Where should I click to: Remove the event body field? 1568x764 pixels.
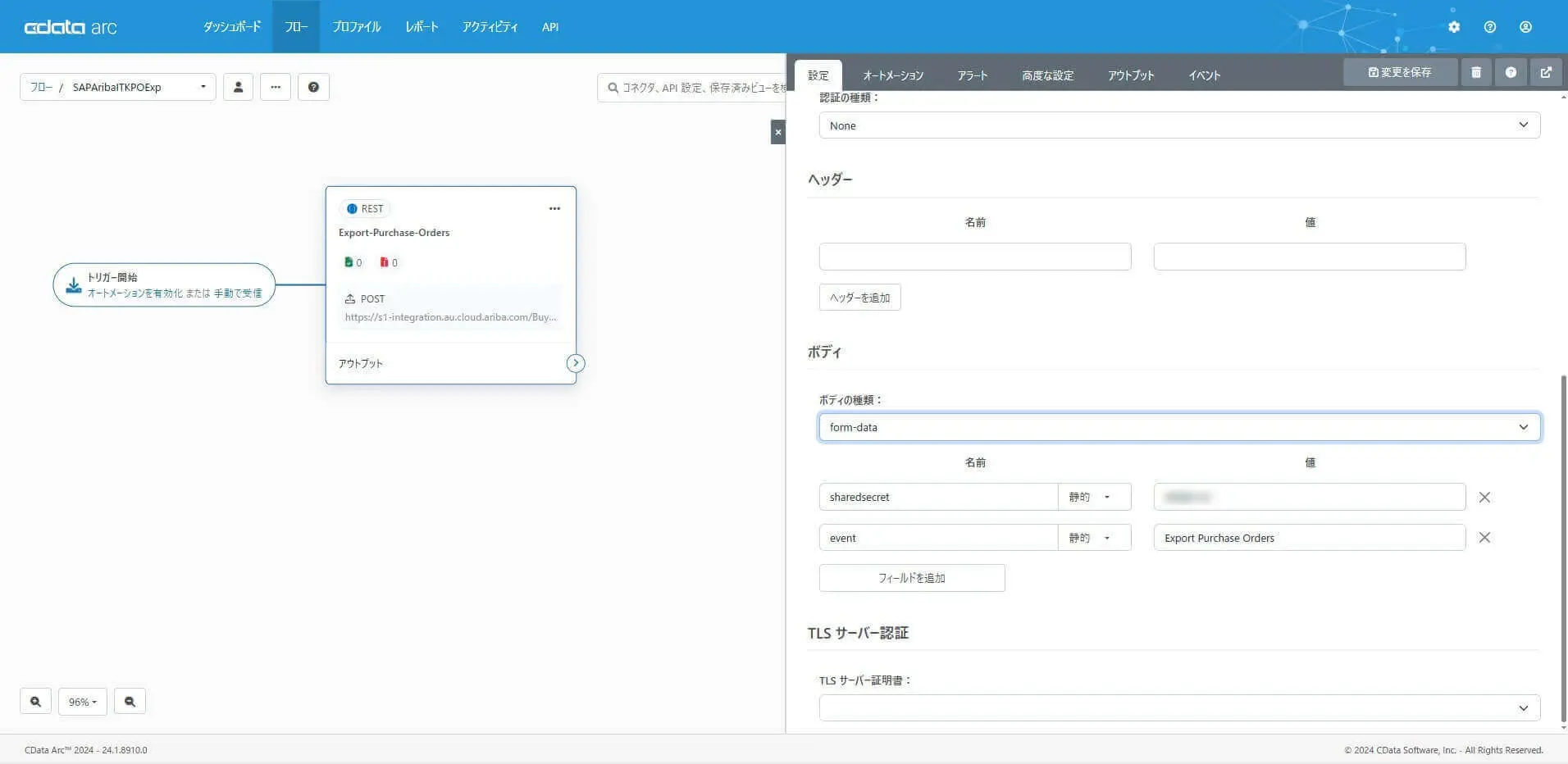tap(1484, 538)
